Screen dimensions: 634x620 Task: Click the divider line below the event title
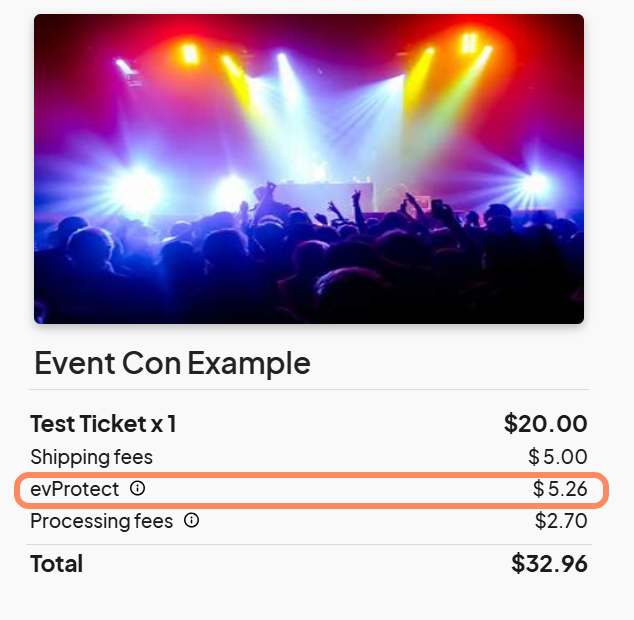pyautogui.click(x=309, y=390)
